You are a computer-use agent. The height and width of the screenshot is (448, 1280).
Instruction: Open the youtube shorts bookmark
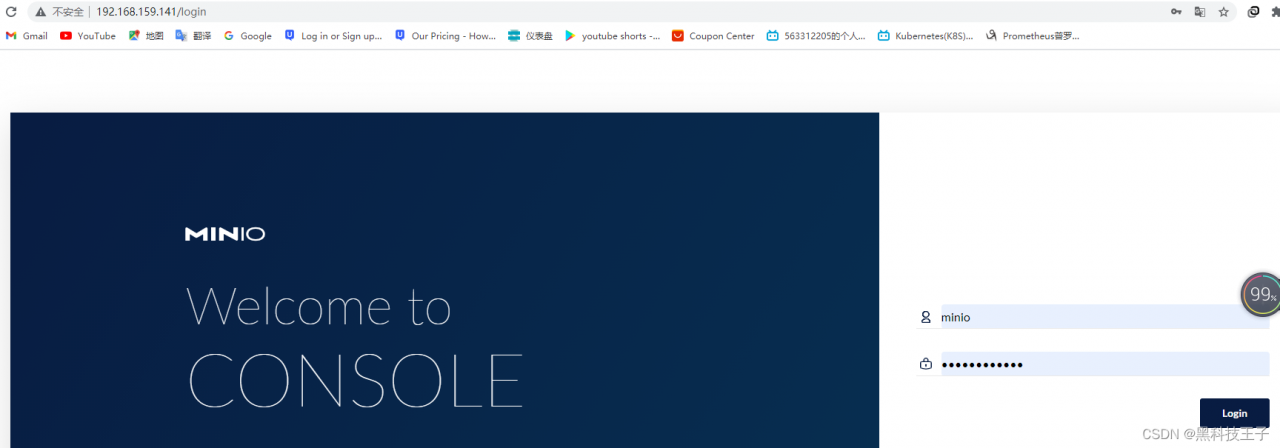pyautogui.click(x=612, y=35)
